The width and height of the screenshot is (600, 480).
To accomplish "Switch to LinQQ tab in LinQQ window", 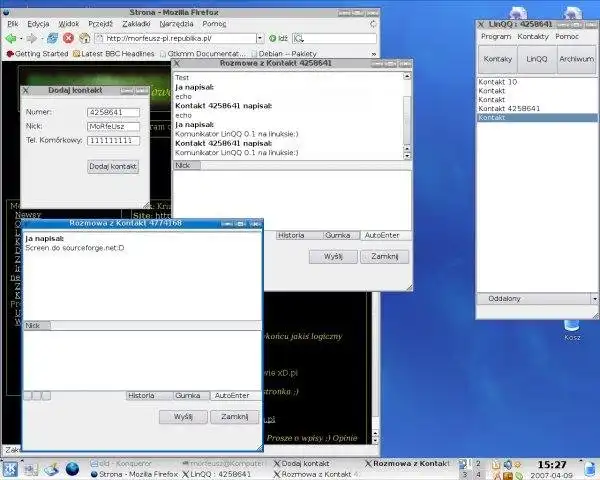I will [537, 59].
